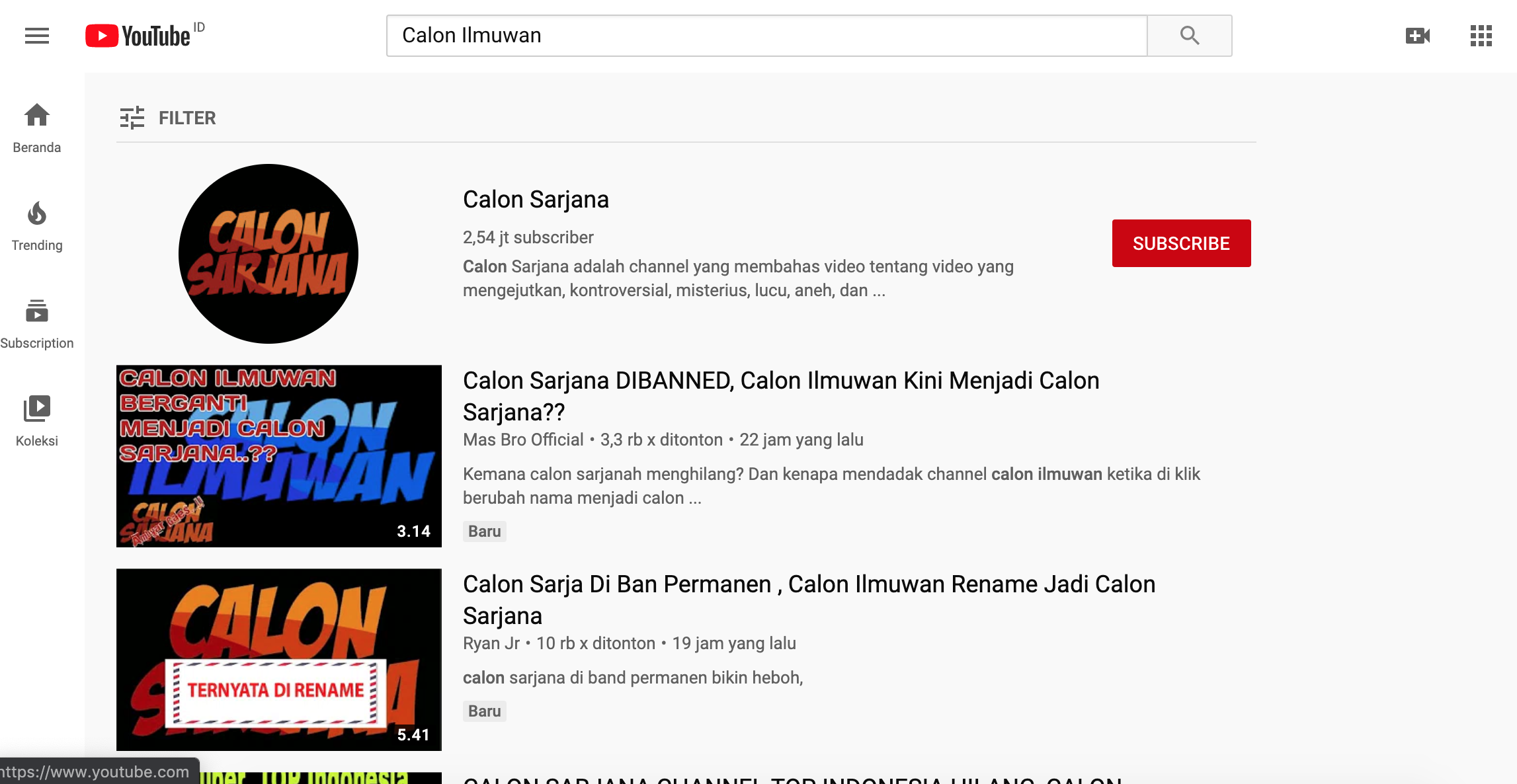Viewport: 1517px width, 784px height.
Task: Subscribe to Calon Sarjana channel
Action: coord(1181,243)
